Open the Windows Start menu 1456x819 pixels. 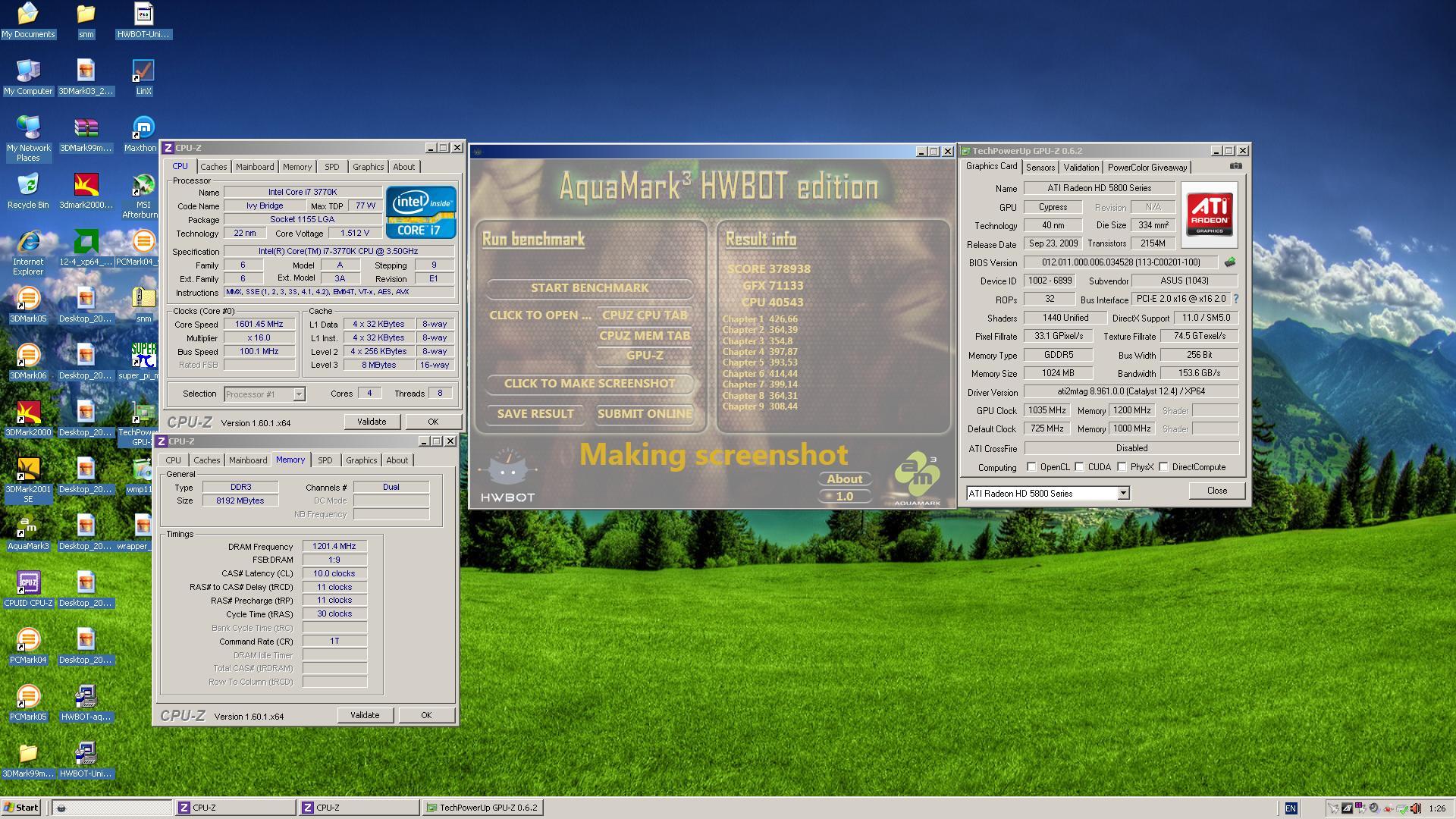pos(21,808)
